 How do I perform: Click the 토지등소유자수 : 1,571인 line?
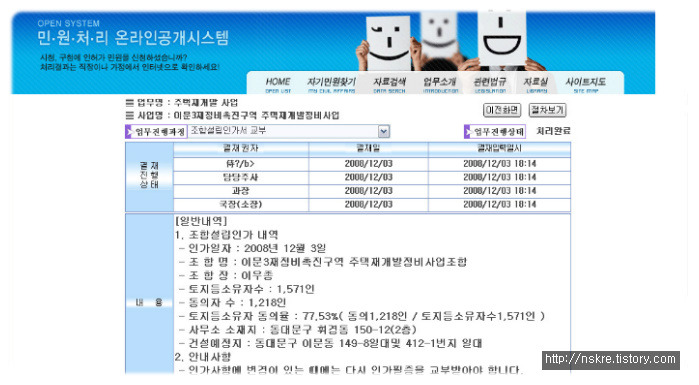click(x=247, y=289)
